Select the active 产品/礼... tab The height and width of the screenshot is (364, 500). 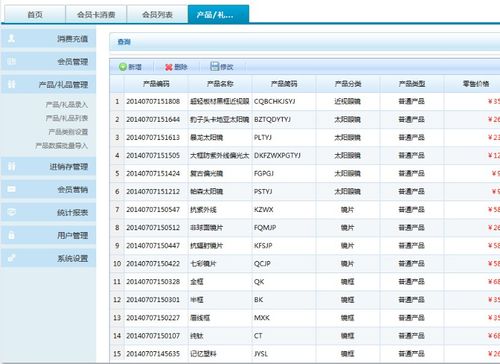coord(218,14)
